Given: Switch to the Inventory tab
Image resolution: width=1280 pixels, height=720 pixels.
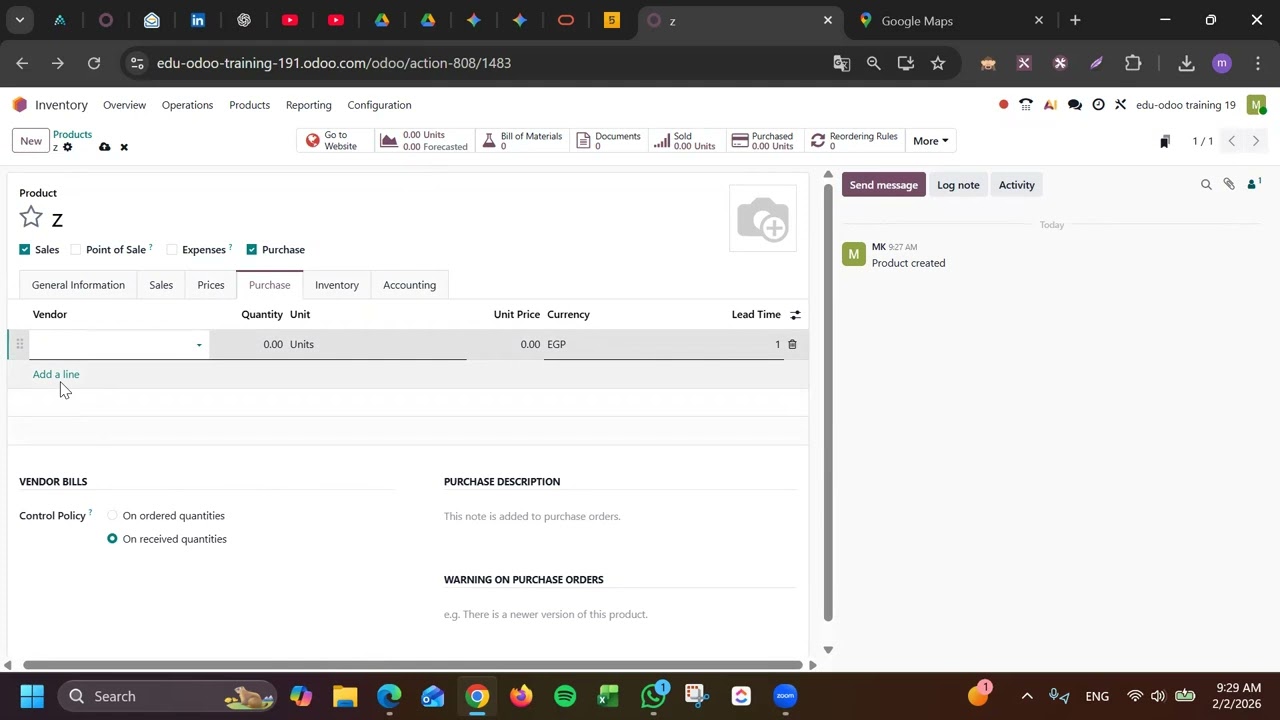Looking at the screenshot, I should coord(337,285).
